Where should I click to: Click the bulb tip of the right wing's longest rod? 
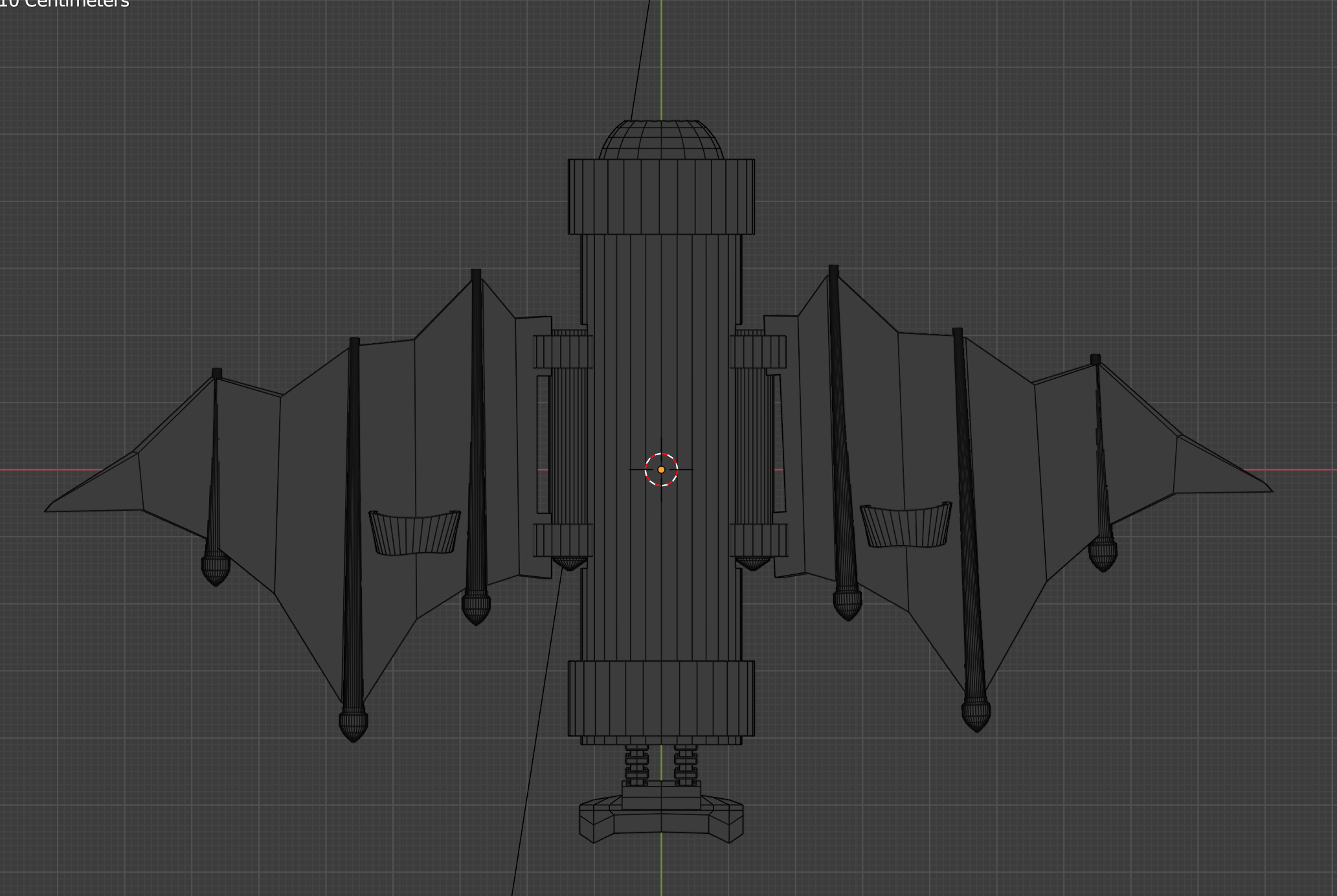[x=976, y=715]
